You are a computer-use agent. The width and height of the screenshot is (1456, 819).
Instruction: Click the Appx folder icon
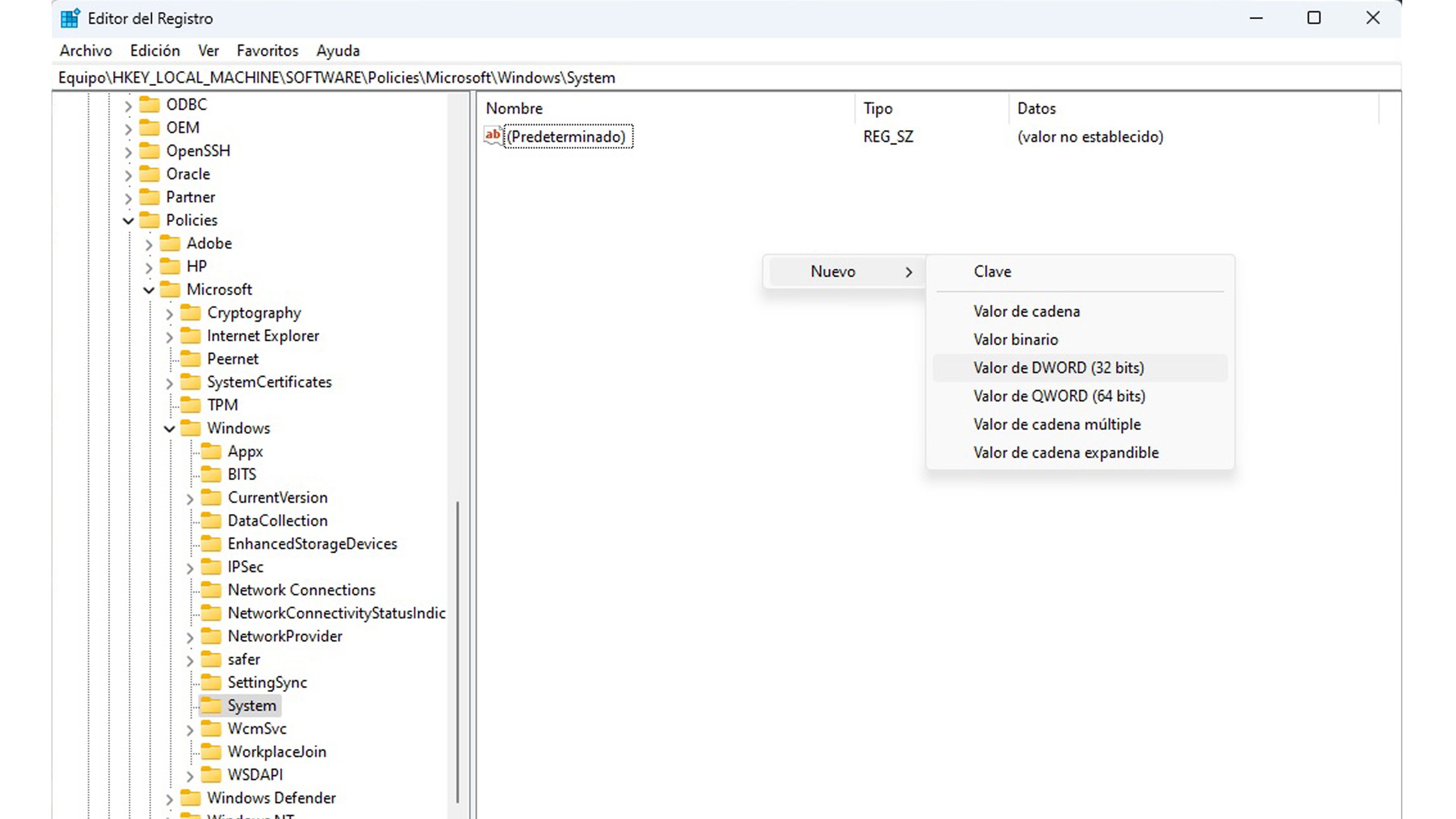[212, 452]
